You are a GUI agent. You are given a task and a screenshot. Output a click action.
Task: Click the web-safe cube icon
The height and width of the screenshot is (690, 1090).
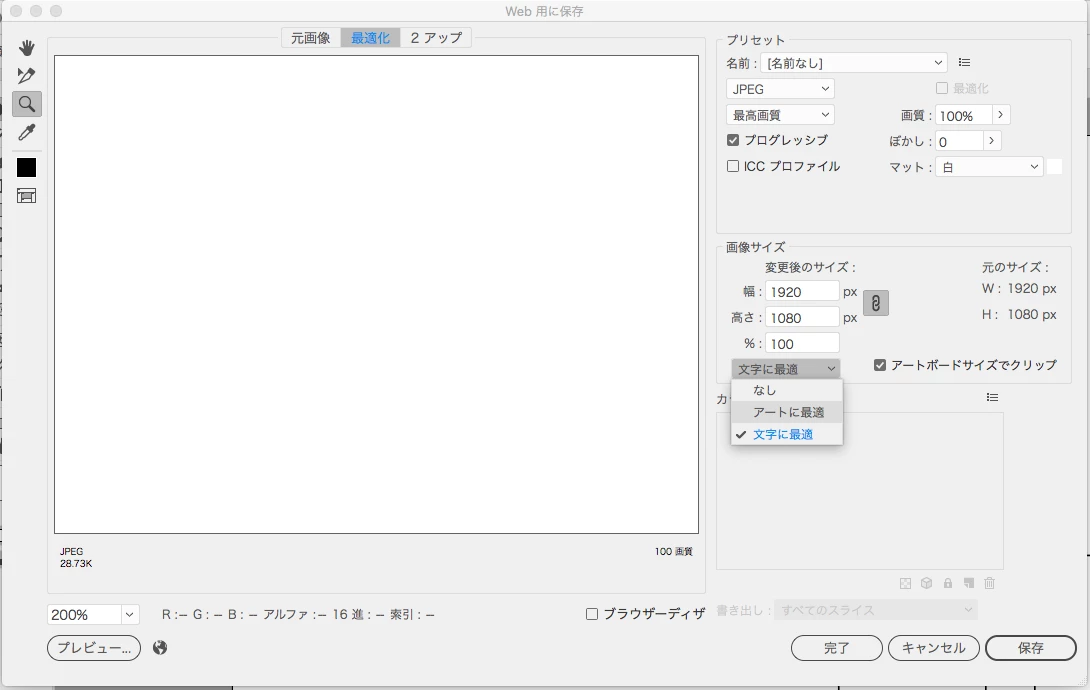927,584
